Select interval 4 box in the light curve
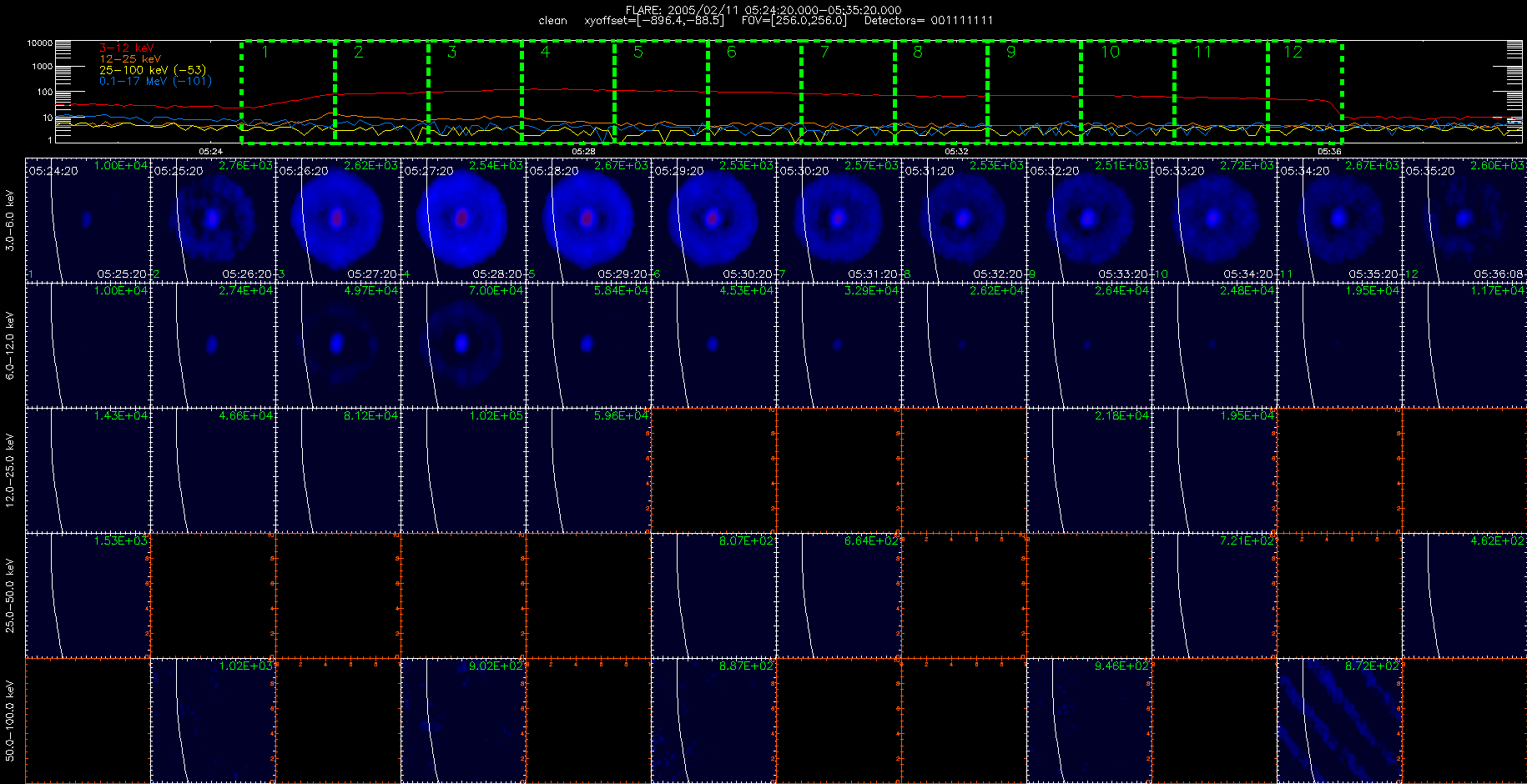The width and height of the screenshot is (1527, 784). [568, 92]
